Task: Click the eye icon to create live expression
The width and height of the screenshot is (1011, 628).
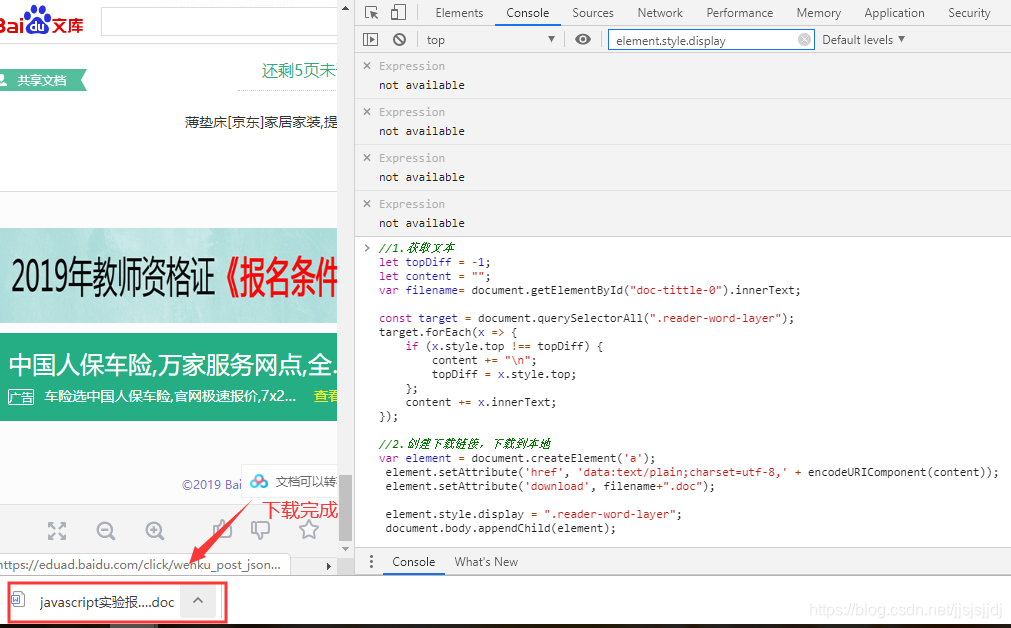Action: 583,39
